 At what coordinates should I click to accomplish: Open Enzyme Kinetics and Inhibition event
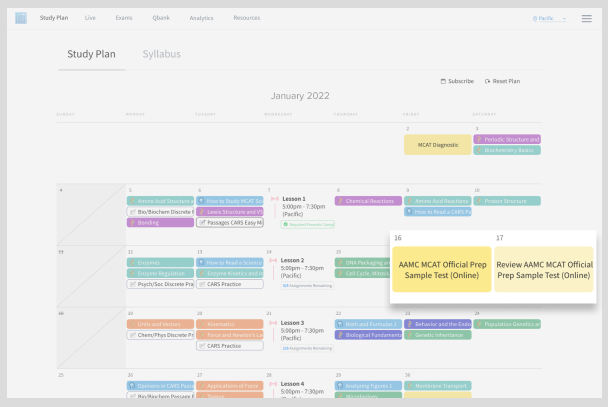230,273
